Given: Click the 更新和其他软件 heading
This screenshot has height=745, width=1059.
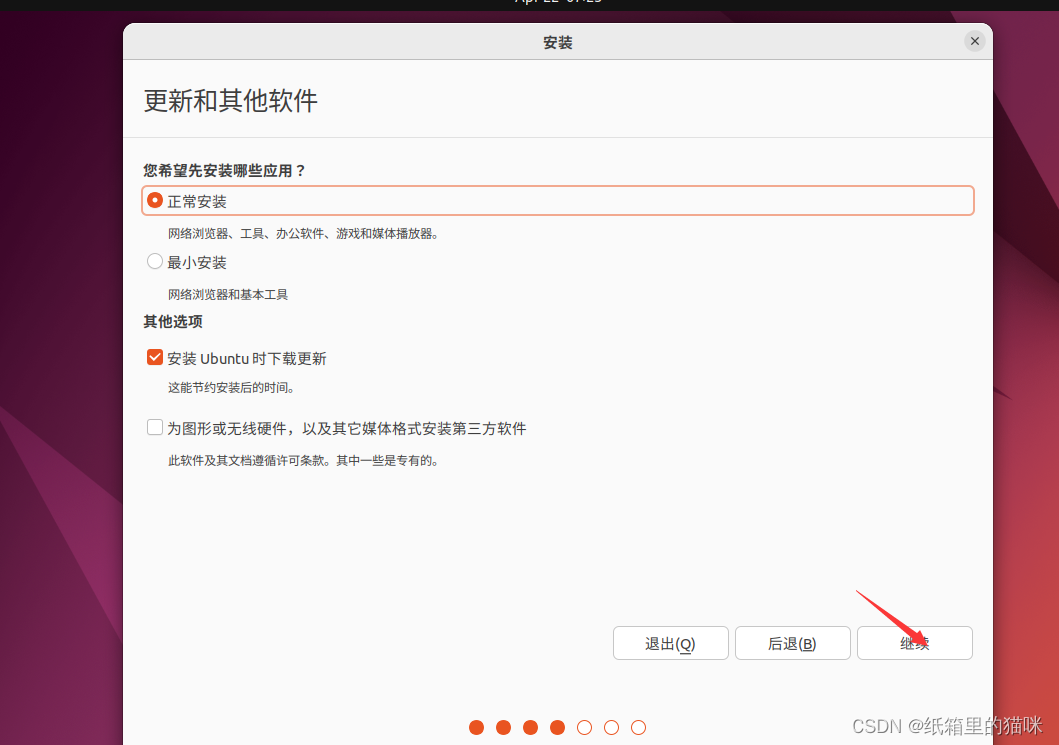Looking at the screenshot, I should pyautogui.click(x=230, y=101).
